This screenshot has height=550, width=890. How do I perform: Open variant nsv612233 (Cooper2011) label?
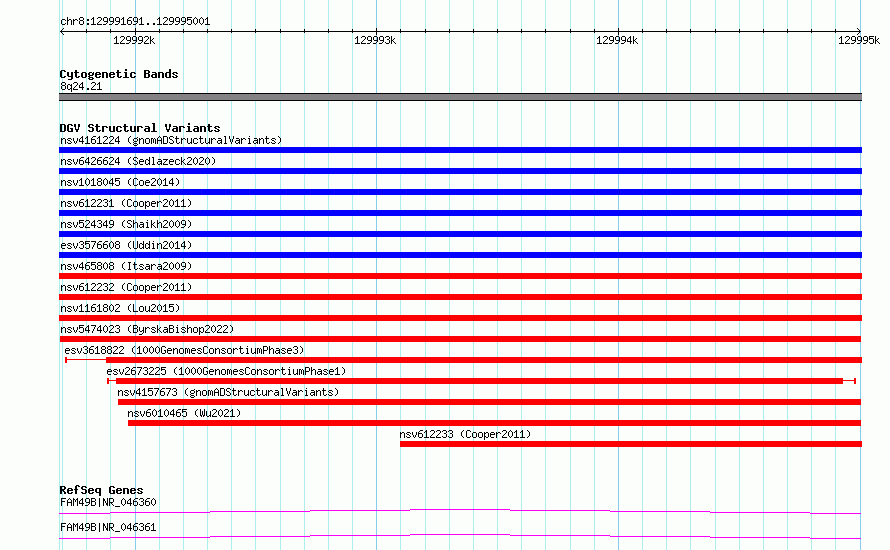(x=465, y=434)
